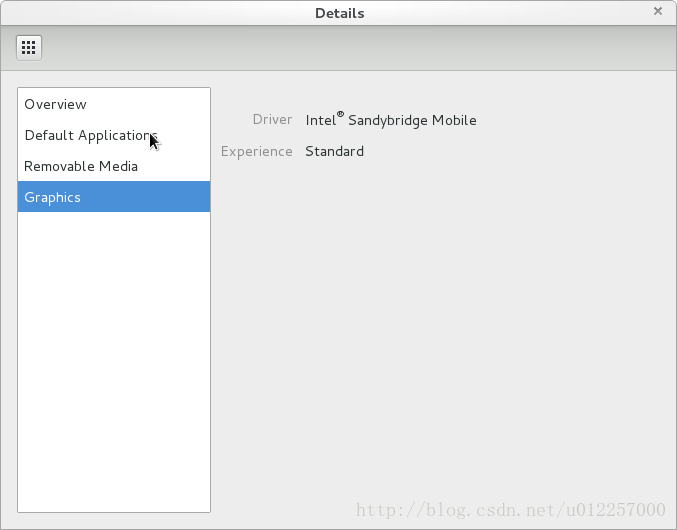Click the Driver field label
Screen dimensions: 677x530
click(x=272, y=120)
